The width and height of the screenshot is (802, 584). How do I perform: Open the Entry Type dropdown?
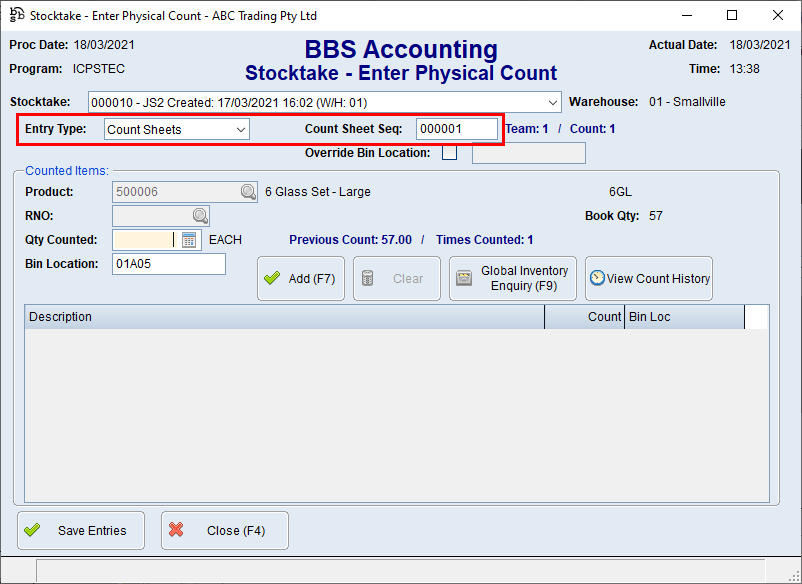(239, 129)
